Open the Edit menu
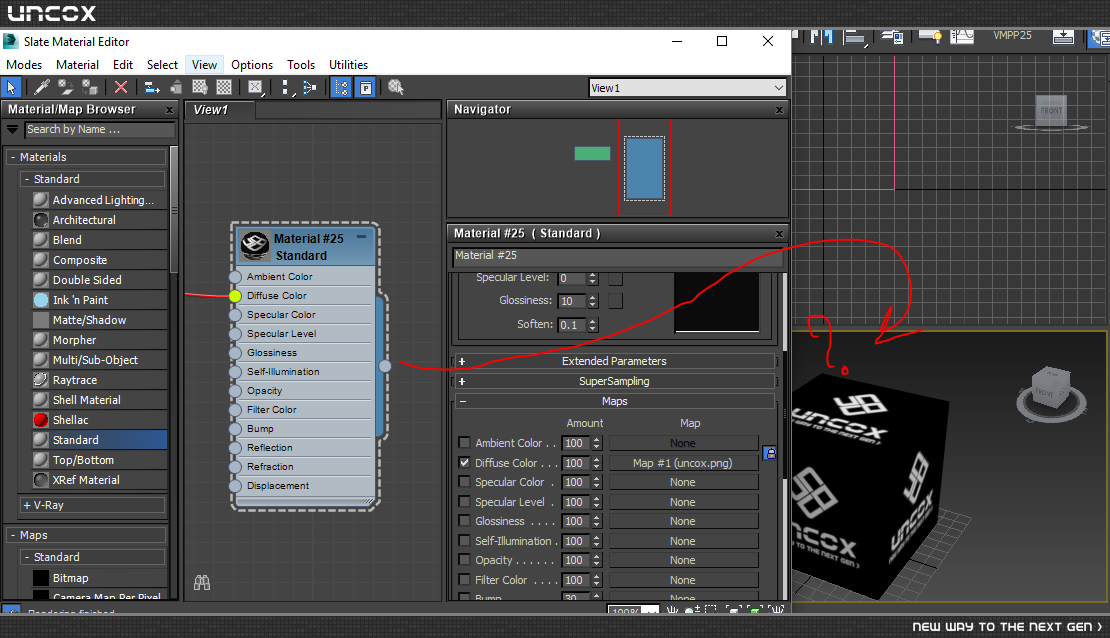Screen dimensions: 1110x638 [123, 64]
